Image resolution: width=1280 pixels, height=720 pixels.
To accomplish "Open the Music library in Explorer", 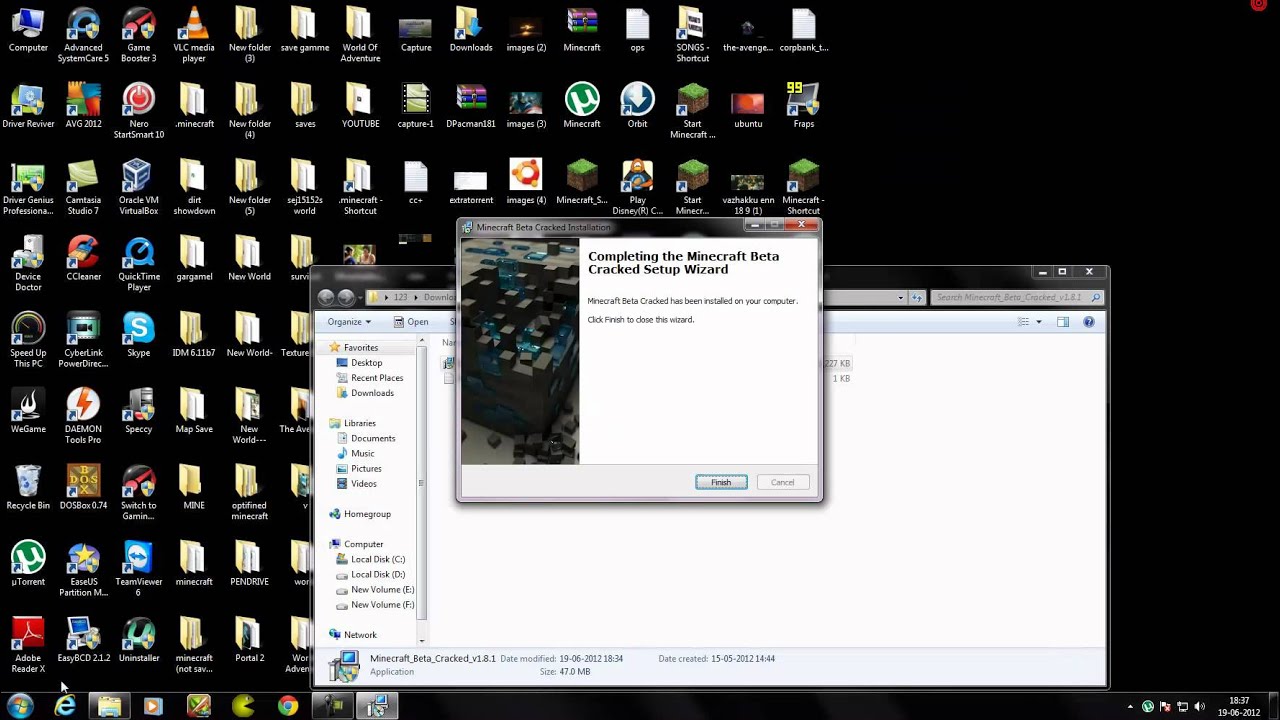I will coord(362,453).
